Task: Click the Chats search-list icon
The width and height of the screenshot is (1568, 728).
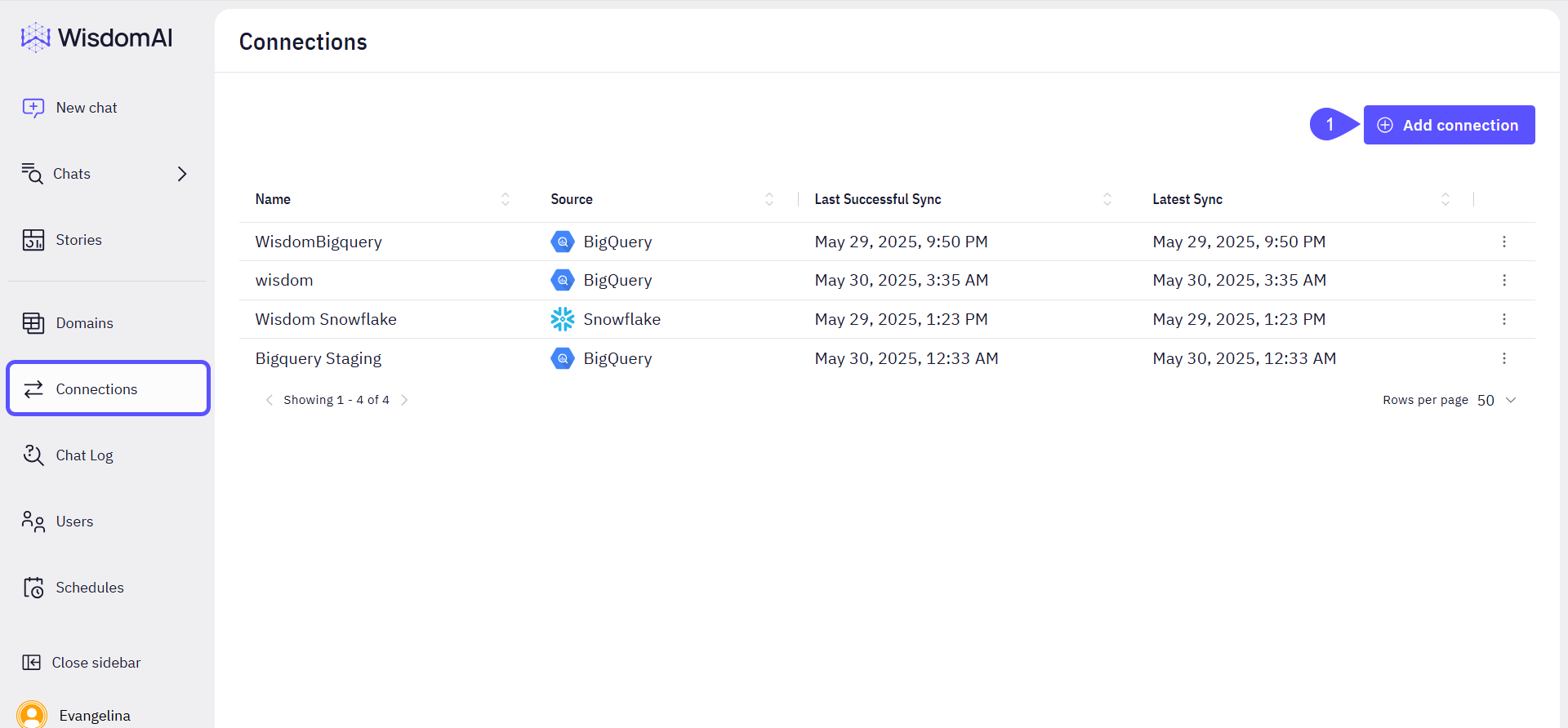Action: click(x=32, y=173)
